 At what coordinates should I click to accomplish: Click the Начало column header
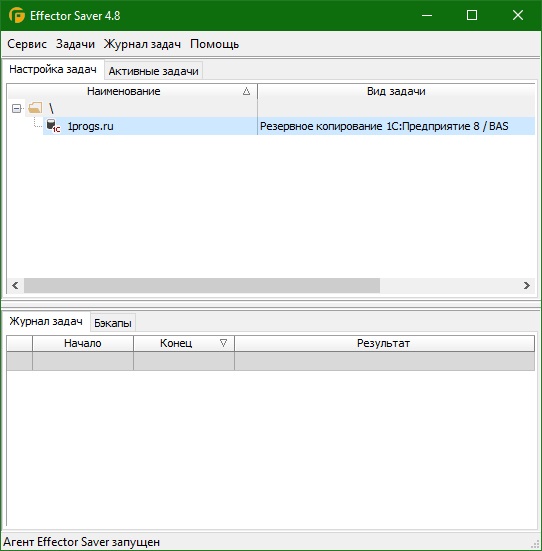(x=83, y=343)
